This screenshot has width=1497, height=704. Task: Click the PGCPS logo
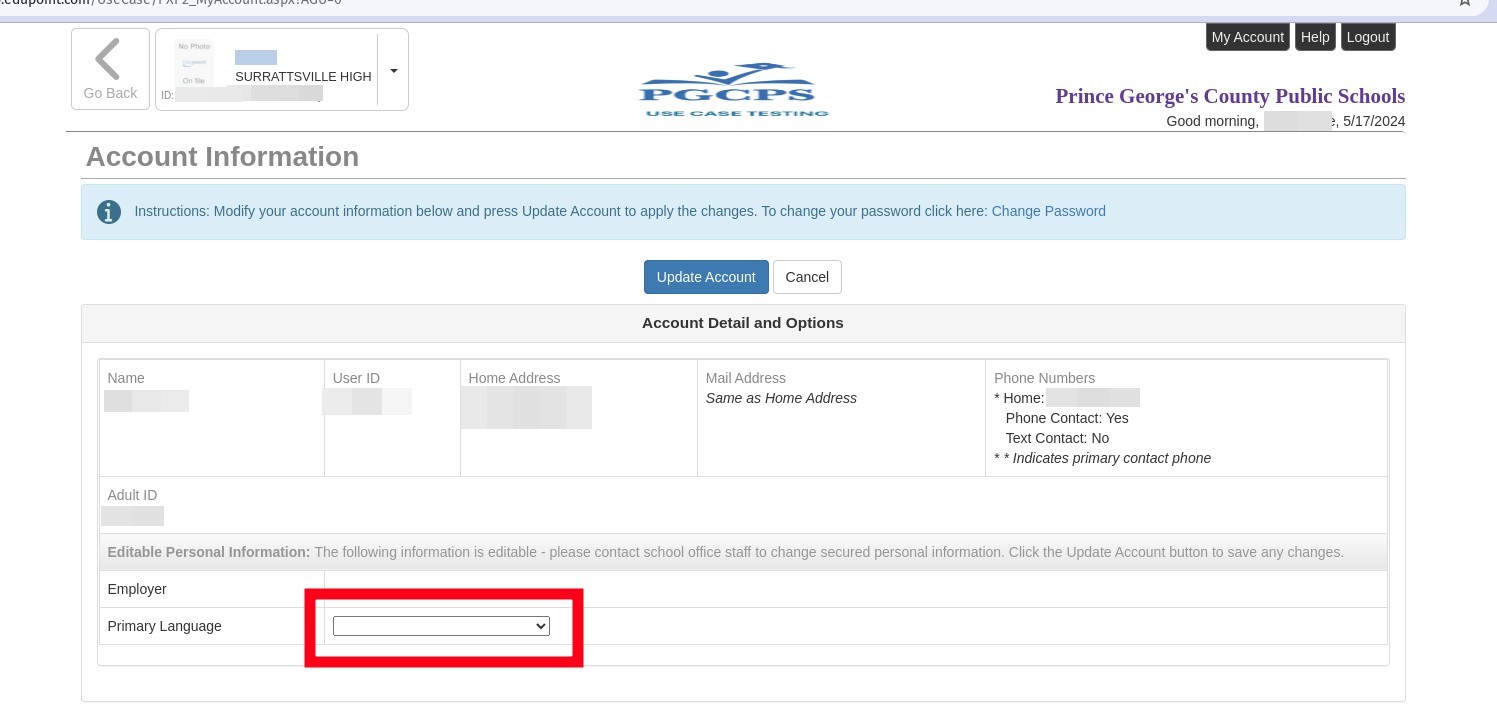click(735, 90)
